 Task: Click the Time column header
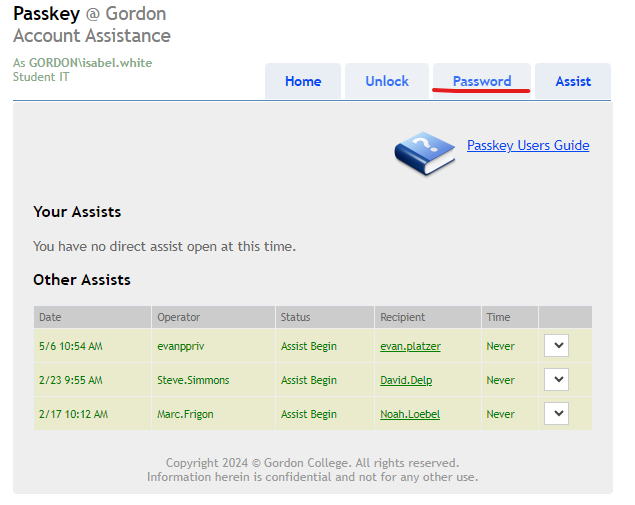[510, 317]
